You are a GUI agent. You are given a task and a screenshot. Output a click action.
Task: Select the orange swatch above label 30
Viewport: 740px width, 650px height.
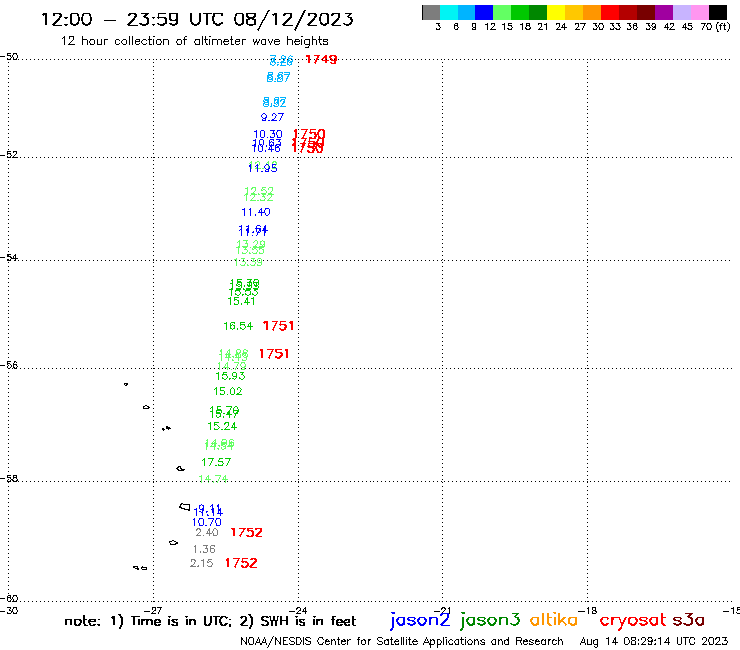pos(592,12)
